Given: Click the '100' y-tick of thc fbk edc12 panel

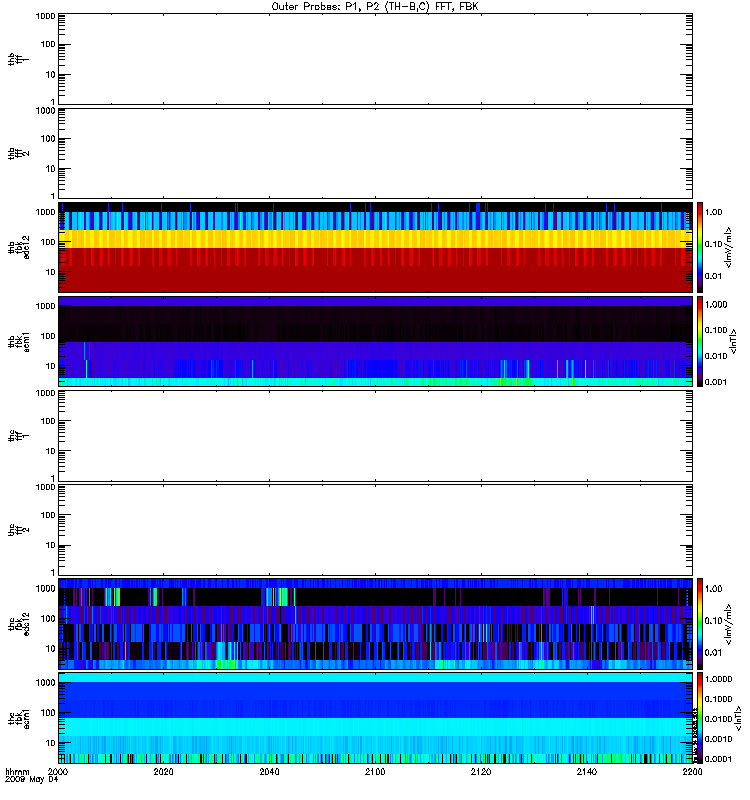Looking at the screenshot, I should (x=48, y=619).
